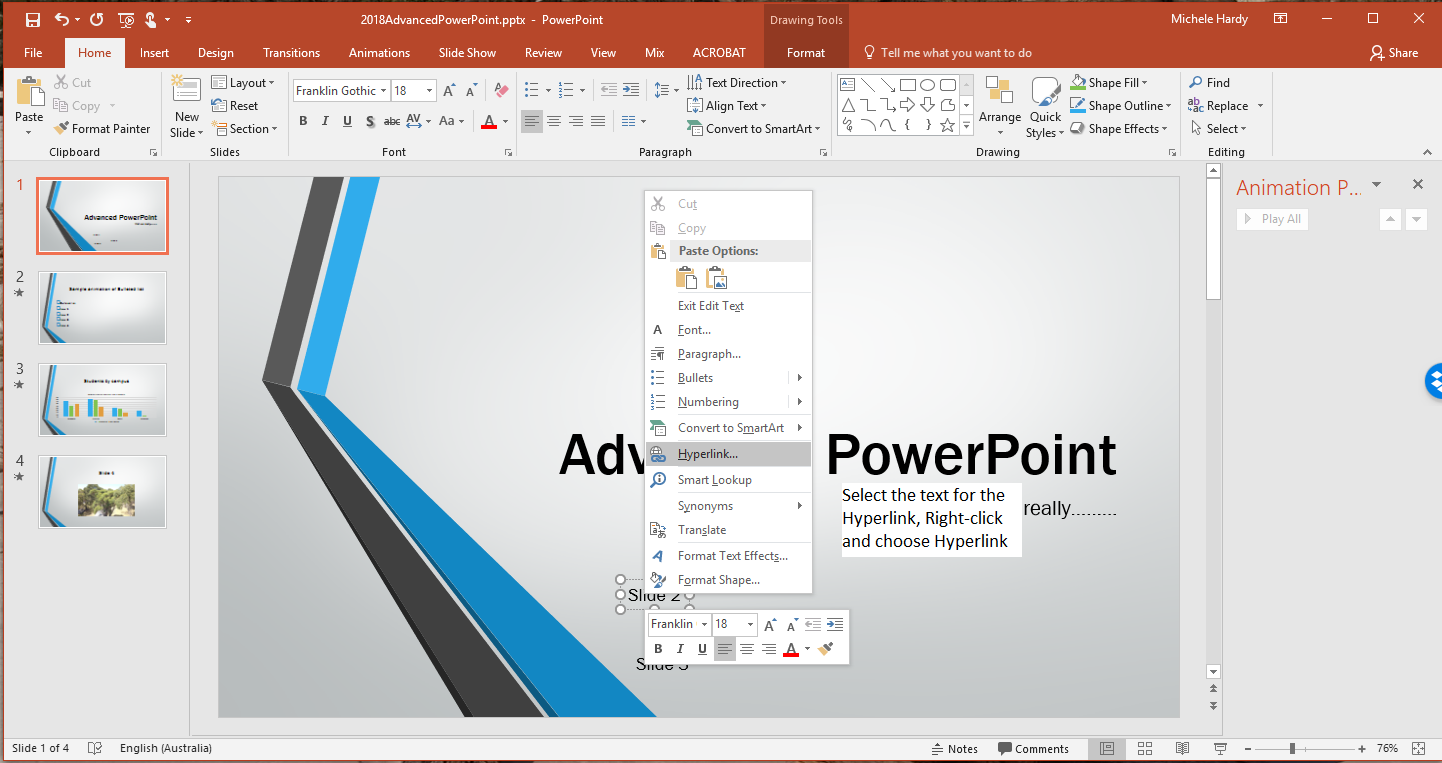Open Notes pane from status bar

[x=954, y=749]
